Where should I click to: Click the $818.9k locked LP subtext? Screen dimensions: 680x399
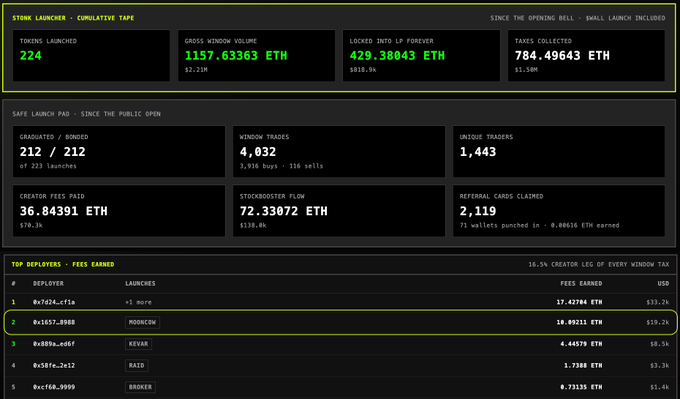click(363, 70)
